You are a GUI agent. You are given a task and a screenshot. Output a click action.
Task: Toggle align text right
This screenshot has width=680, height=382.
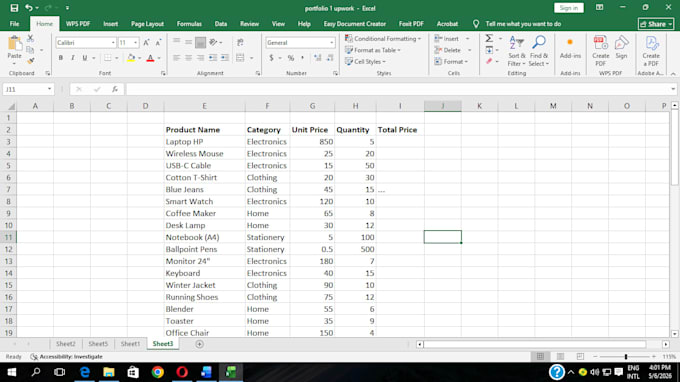click(x=200, y=58)
